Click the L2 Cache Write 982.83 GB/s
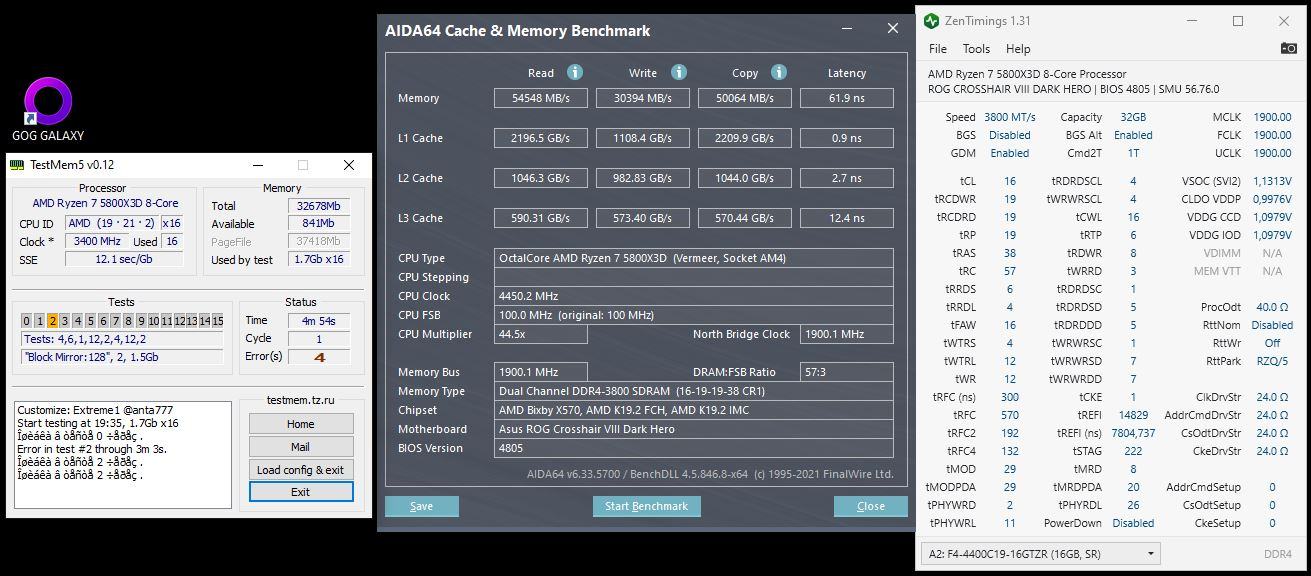 click(x=643, y=178)
